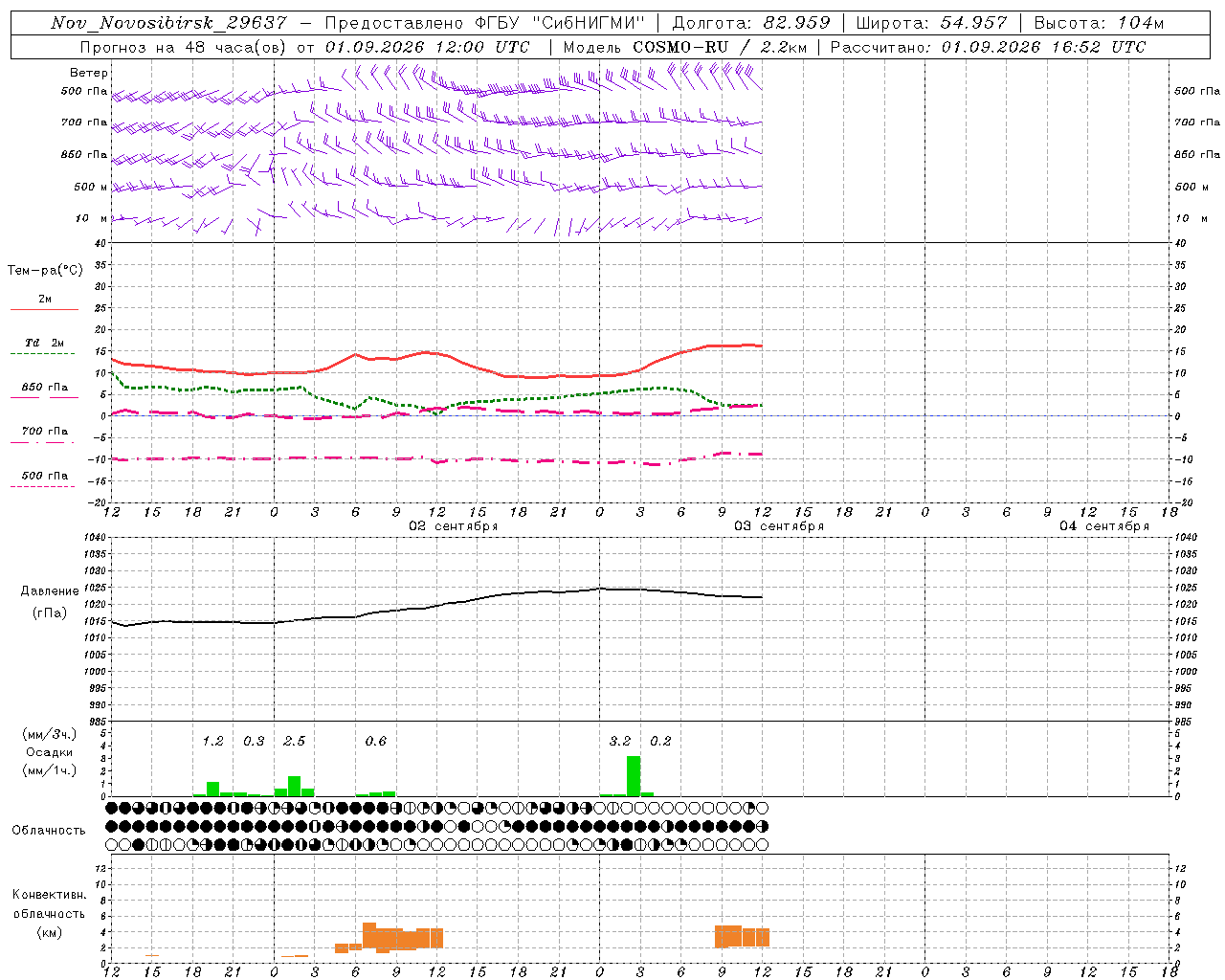Click the Осадки precipitation label

[49, 752]
